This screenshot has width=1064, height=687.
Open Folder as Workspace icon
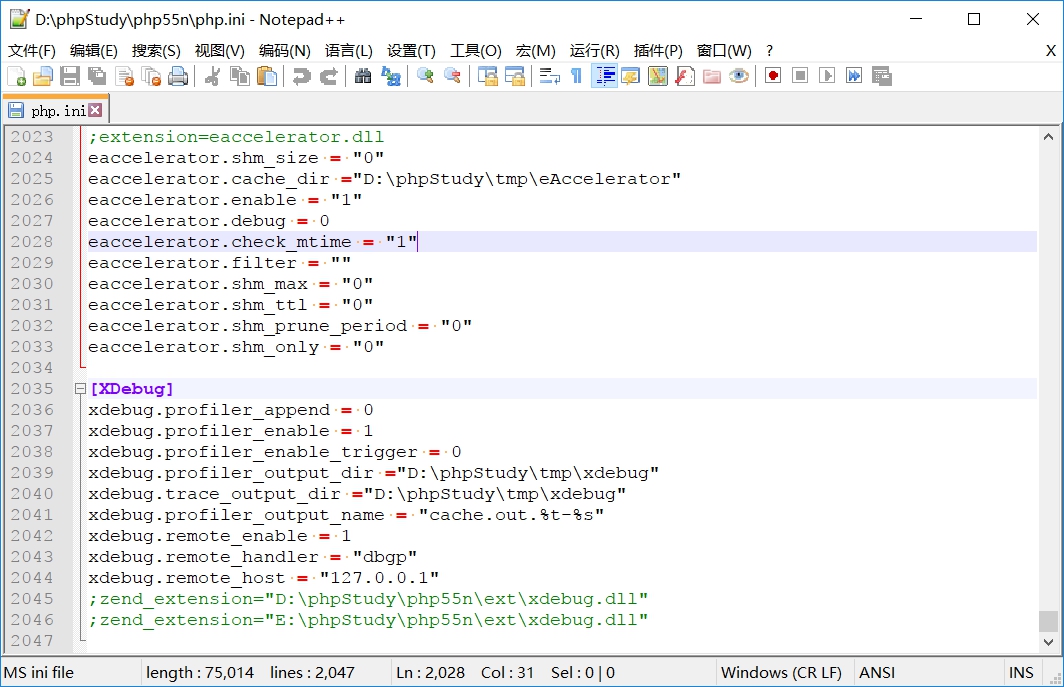712,76
